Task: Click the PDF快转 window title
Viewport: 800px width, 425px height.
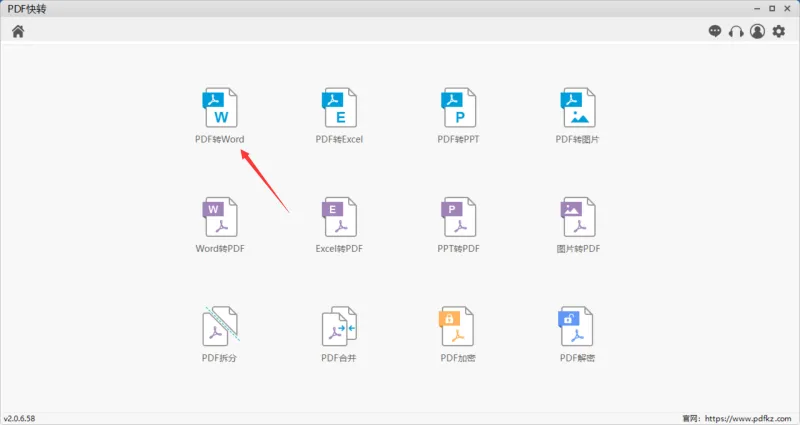Action: click(27, 9)
